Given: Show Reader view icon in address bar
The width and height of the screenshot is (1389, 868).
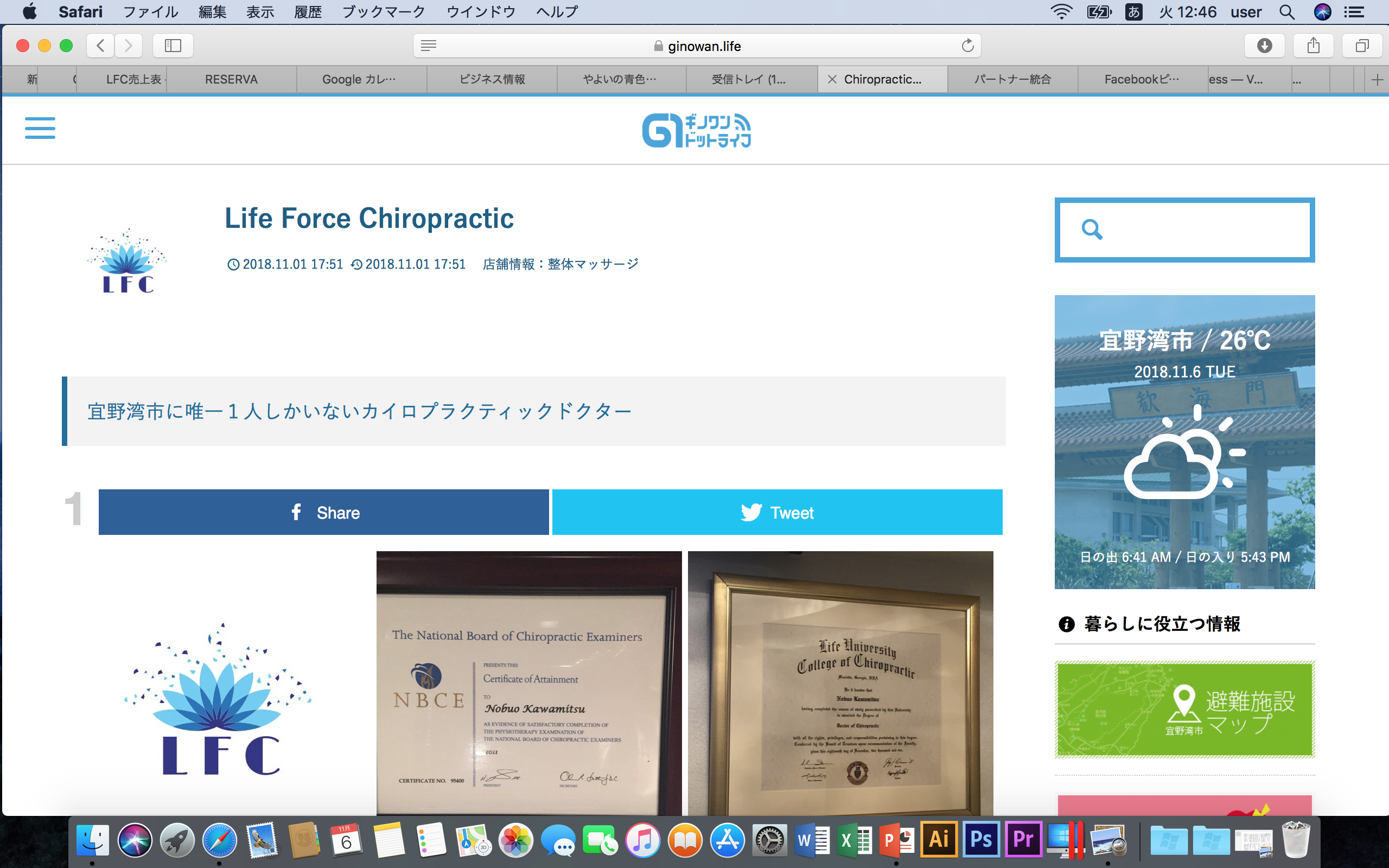Looking at the screenshot, I should [428, 46].
